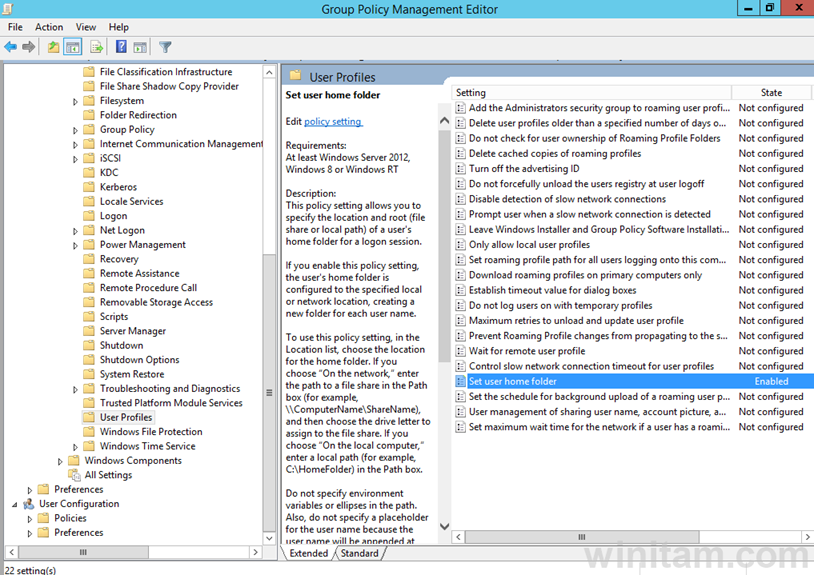This screenshot has width=814, height=575.
Task: Switch to the Extended tab
Action: (308, 553)
